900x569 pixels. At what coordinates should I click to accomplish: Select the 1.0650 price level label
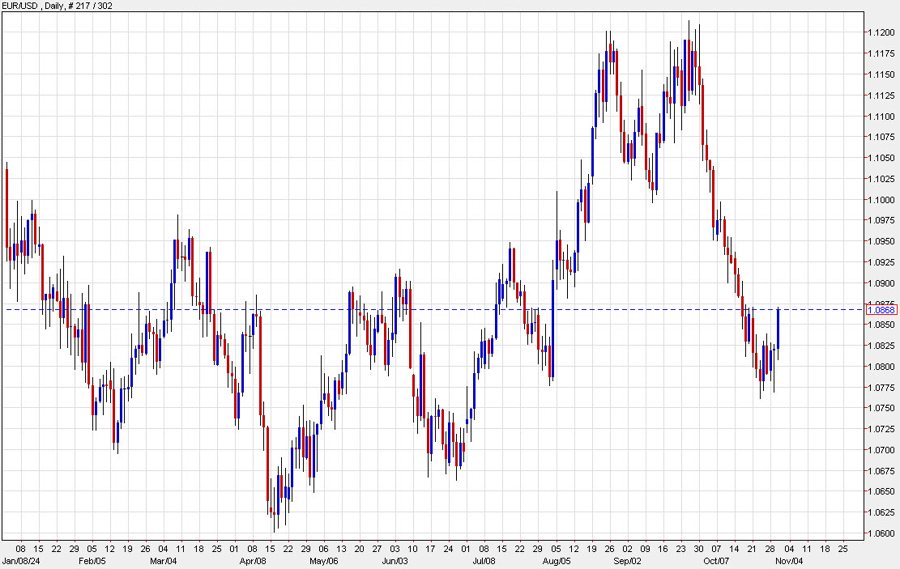(881, 492)
